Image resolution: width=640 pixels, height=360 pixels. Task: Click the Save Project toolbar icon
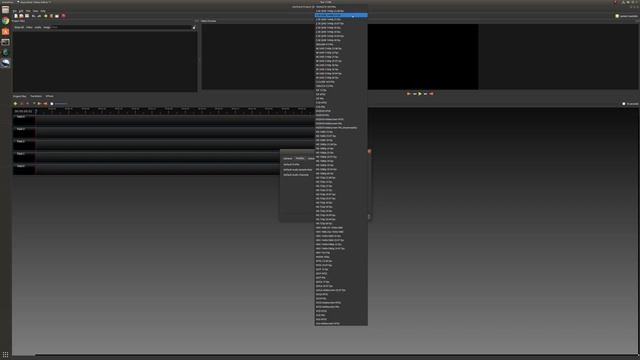point(27,16)
